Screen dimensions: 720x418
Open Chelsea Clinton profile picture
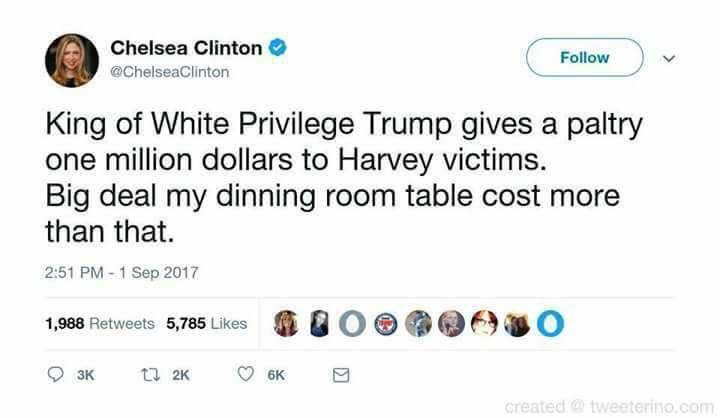[x=72, y=60]
